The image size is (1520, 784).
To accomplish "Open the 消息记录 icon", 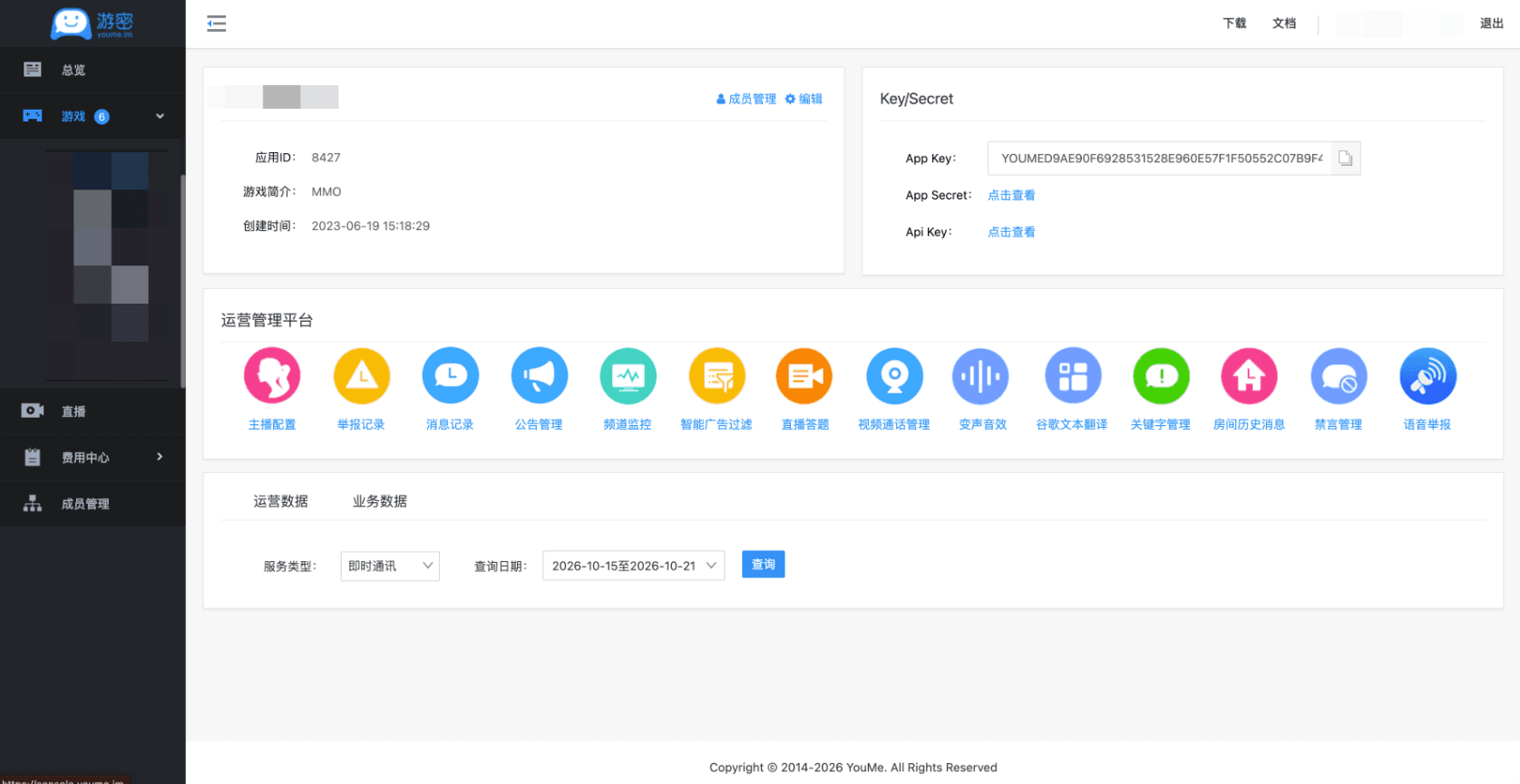I will [451, 375].
